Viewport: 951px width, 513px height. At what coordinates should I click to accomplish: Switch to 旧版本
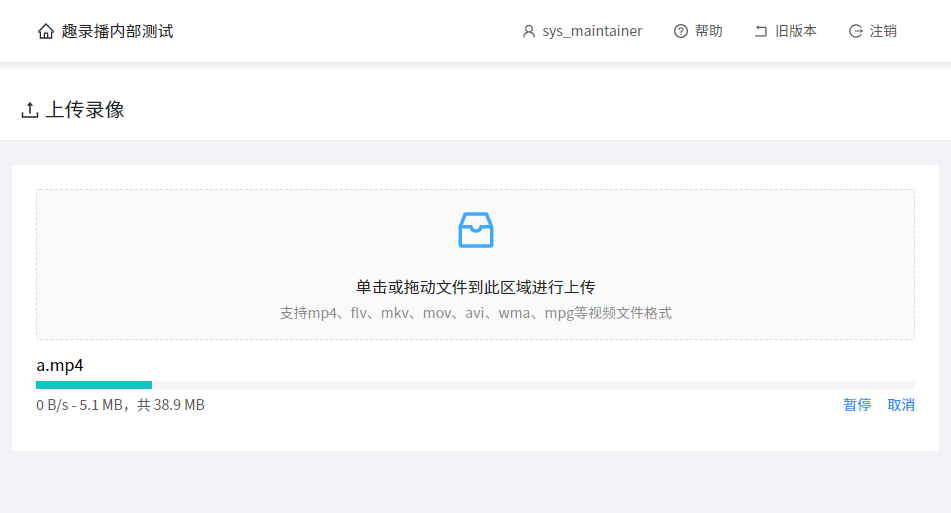pyautogui.click(x=796, y=31)
